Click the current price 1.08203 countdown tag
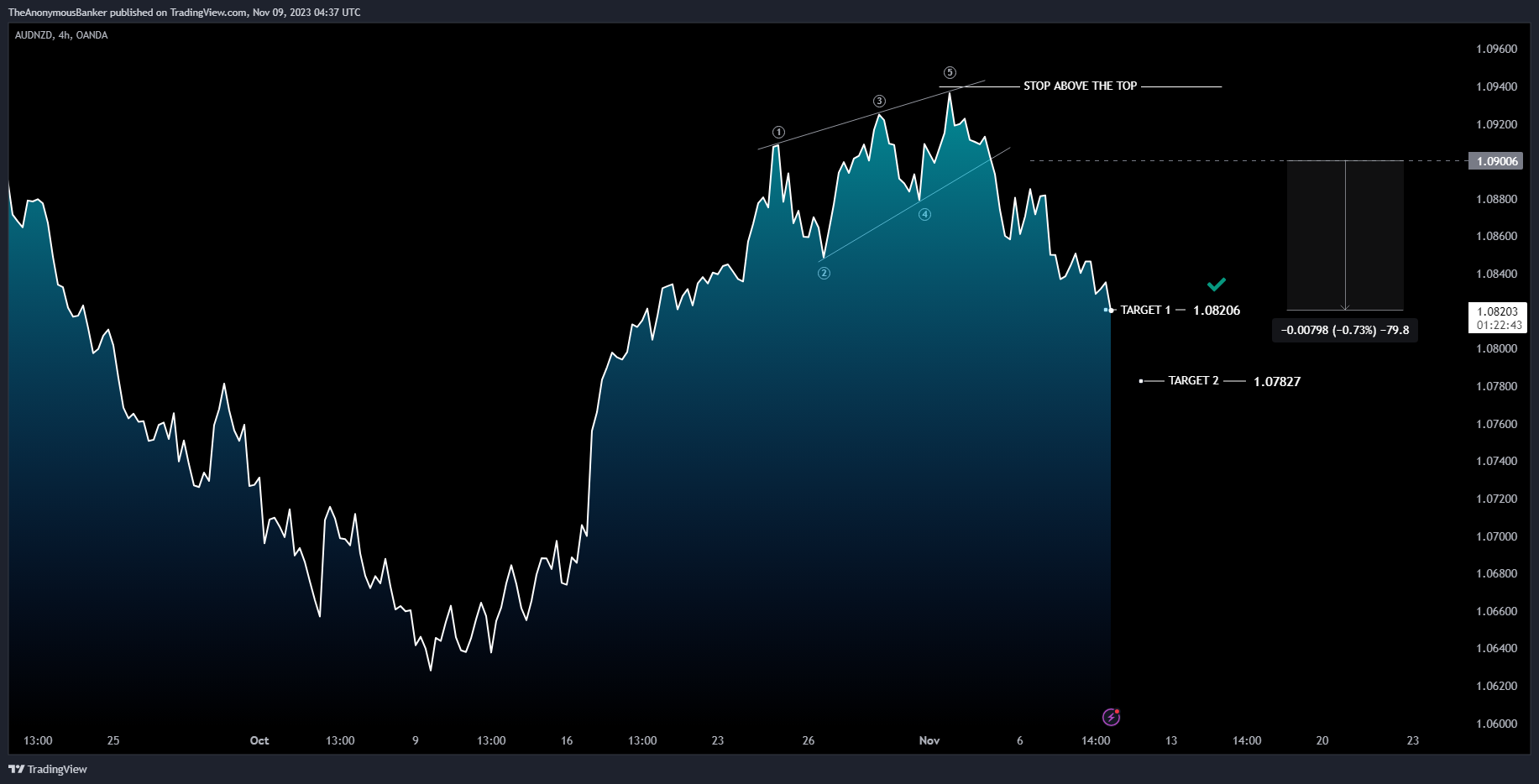The width and height of the screenshot is (1539, 784). click(1497, 318)
